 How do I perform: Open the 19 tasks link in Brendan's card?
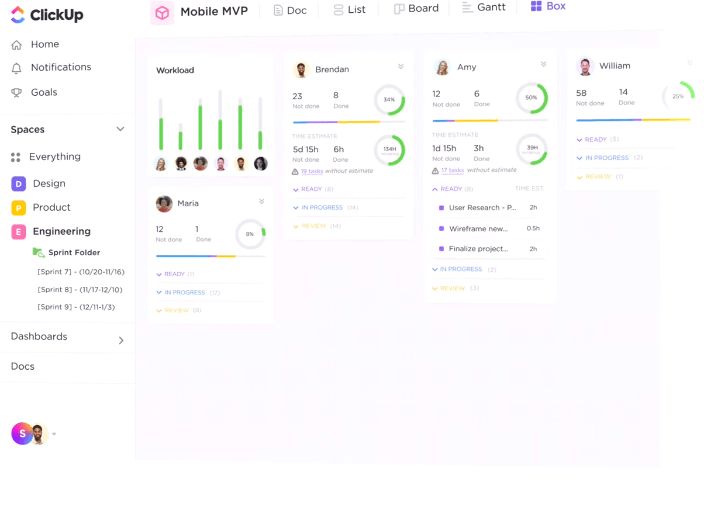312,172
